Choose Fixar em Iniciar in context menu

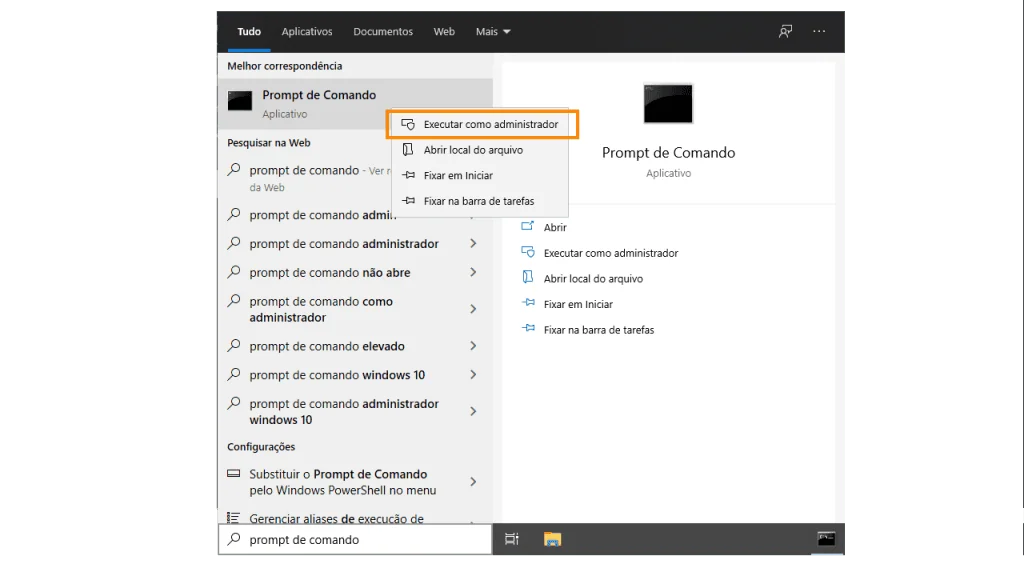point(479,176)
